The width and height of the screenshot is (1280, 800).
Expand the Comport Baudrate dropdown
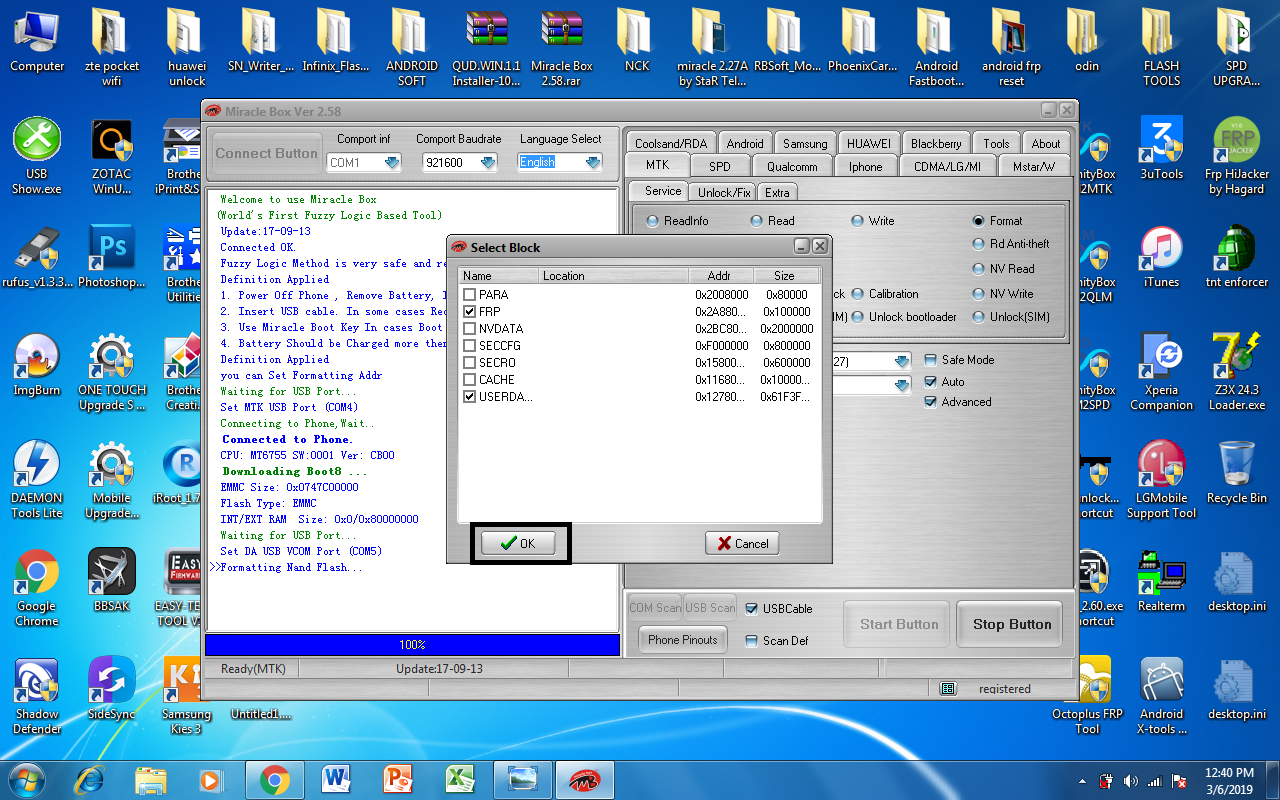point(488,162)
